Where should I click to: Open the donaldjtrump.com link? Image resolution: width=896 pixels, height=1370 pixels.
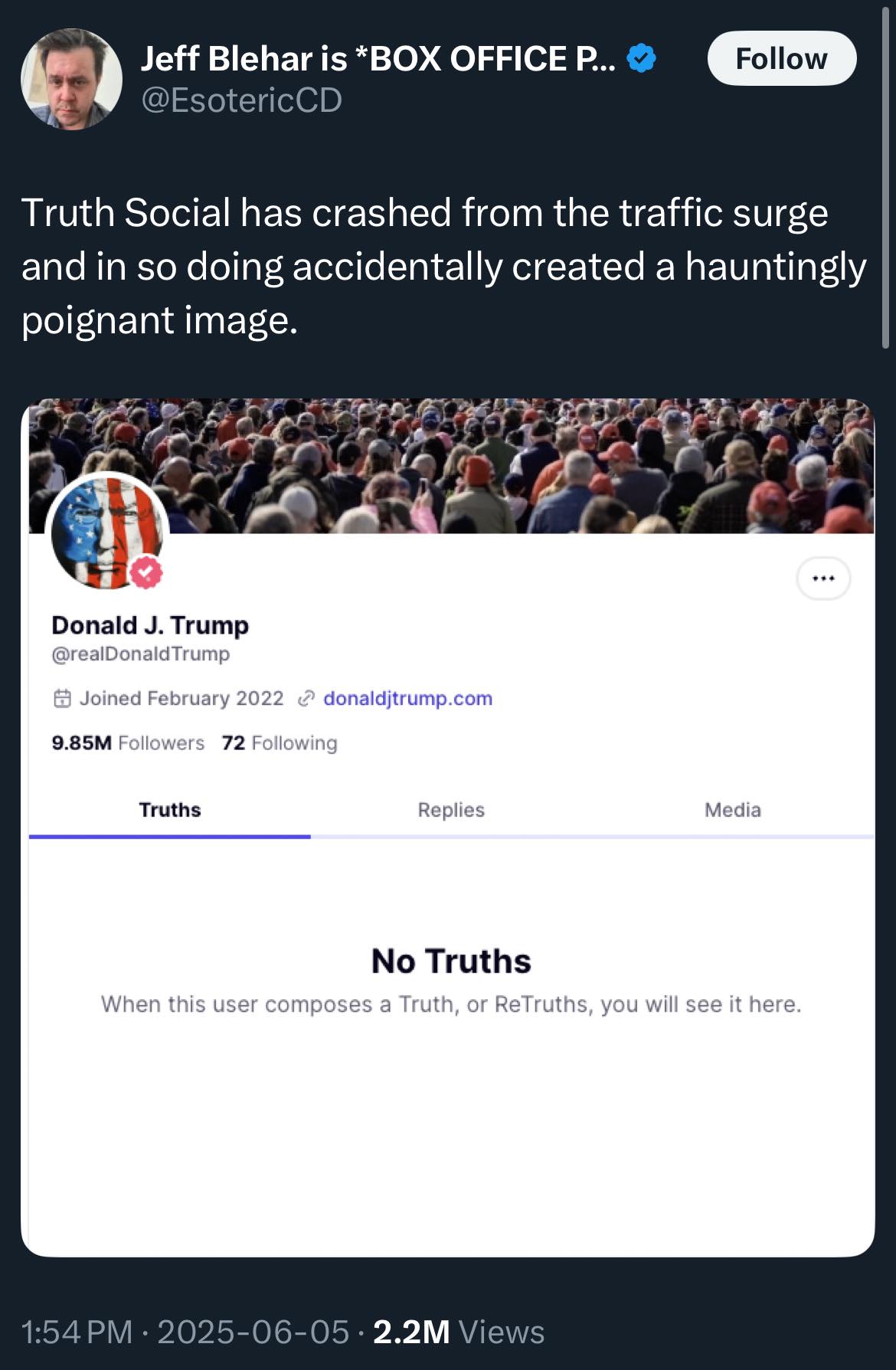pyautogui.click(x=407, y=699)
